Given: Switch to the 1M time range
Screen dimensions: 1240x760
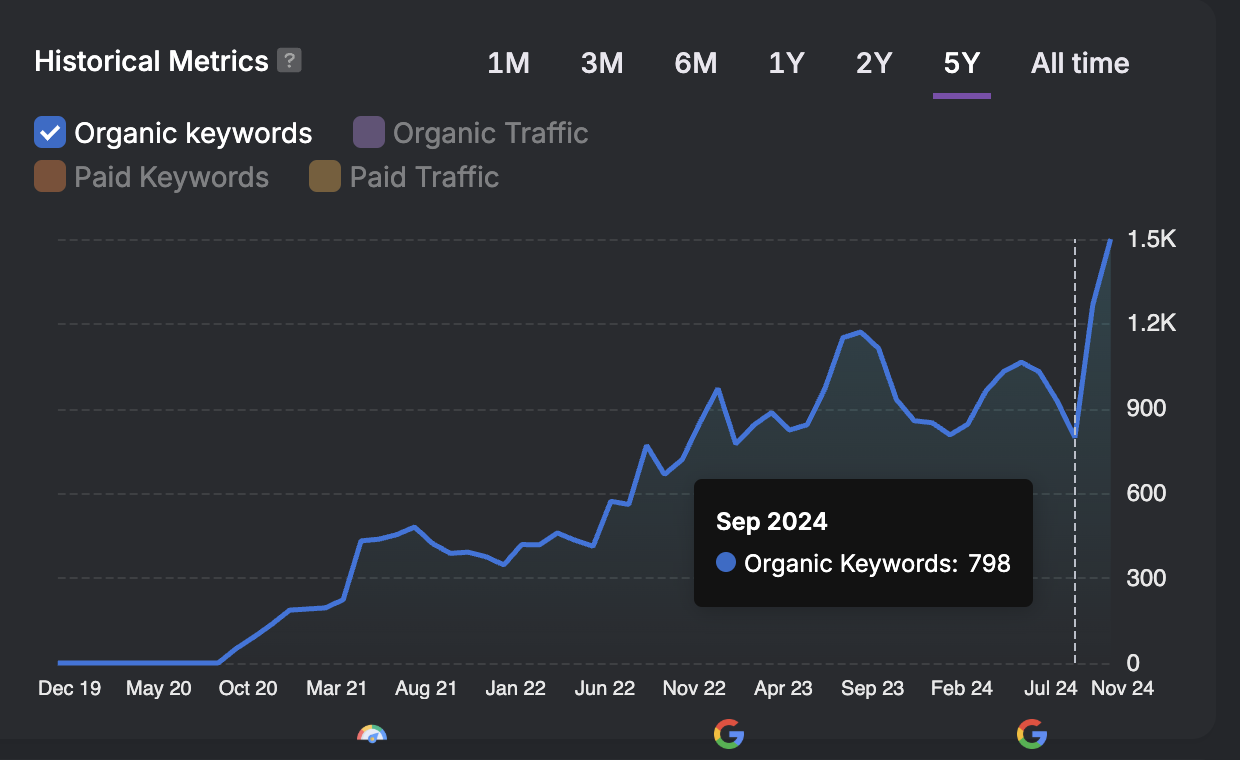Looking at the screenshot, I should pos(508,63).
